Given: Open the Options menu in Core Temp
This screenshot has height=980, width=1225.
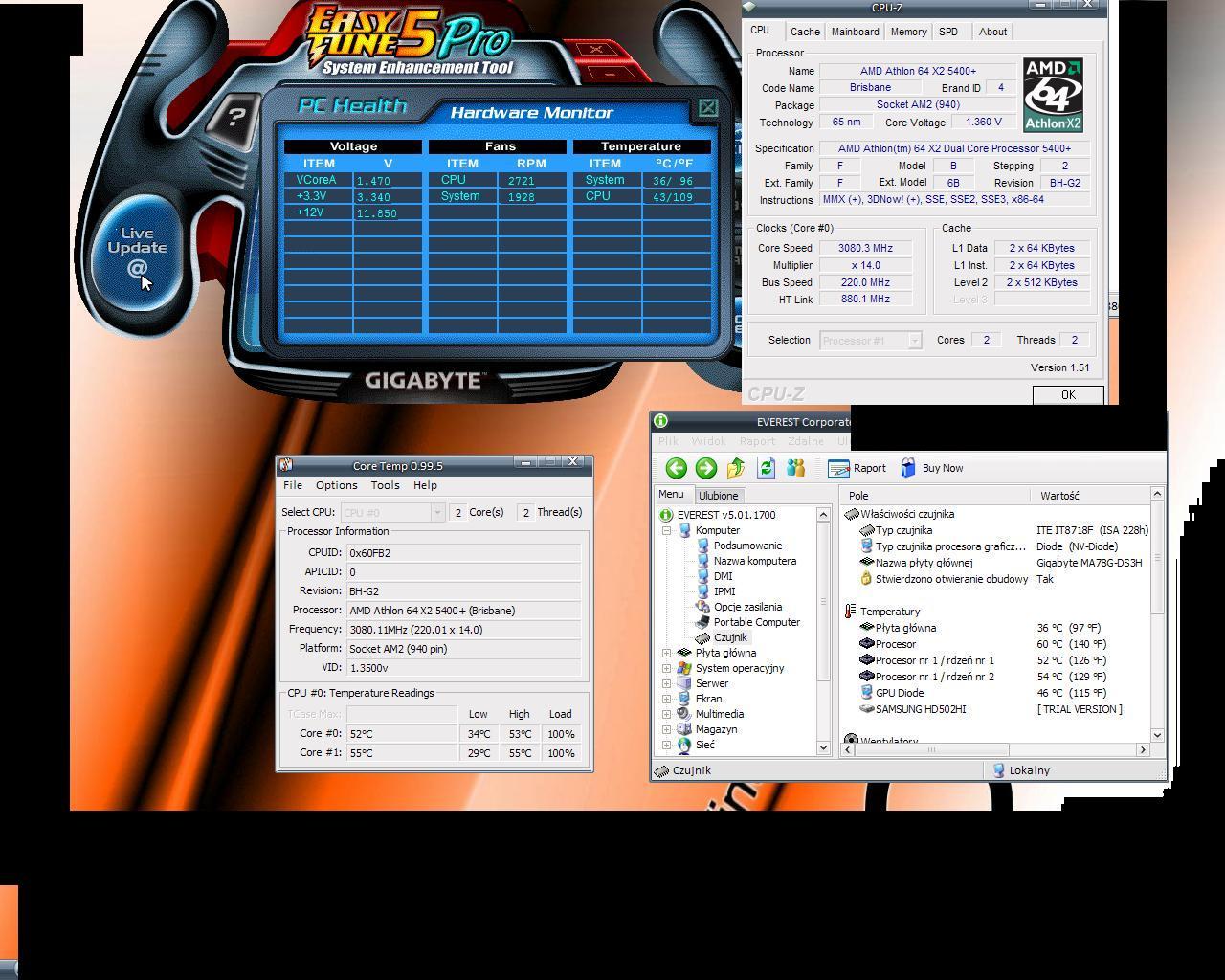Looking at the screenshot, I should coord(336,485).
